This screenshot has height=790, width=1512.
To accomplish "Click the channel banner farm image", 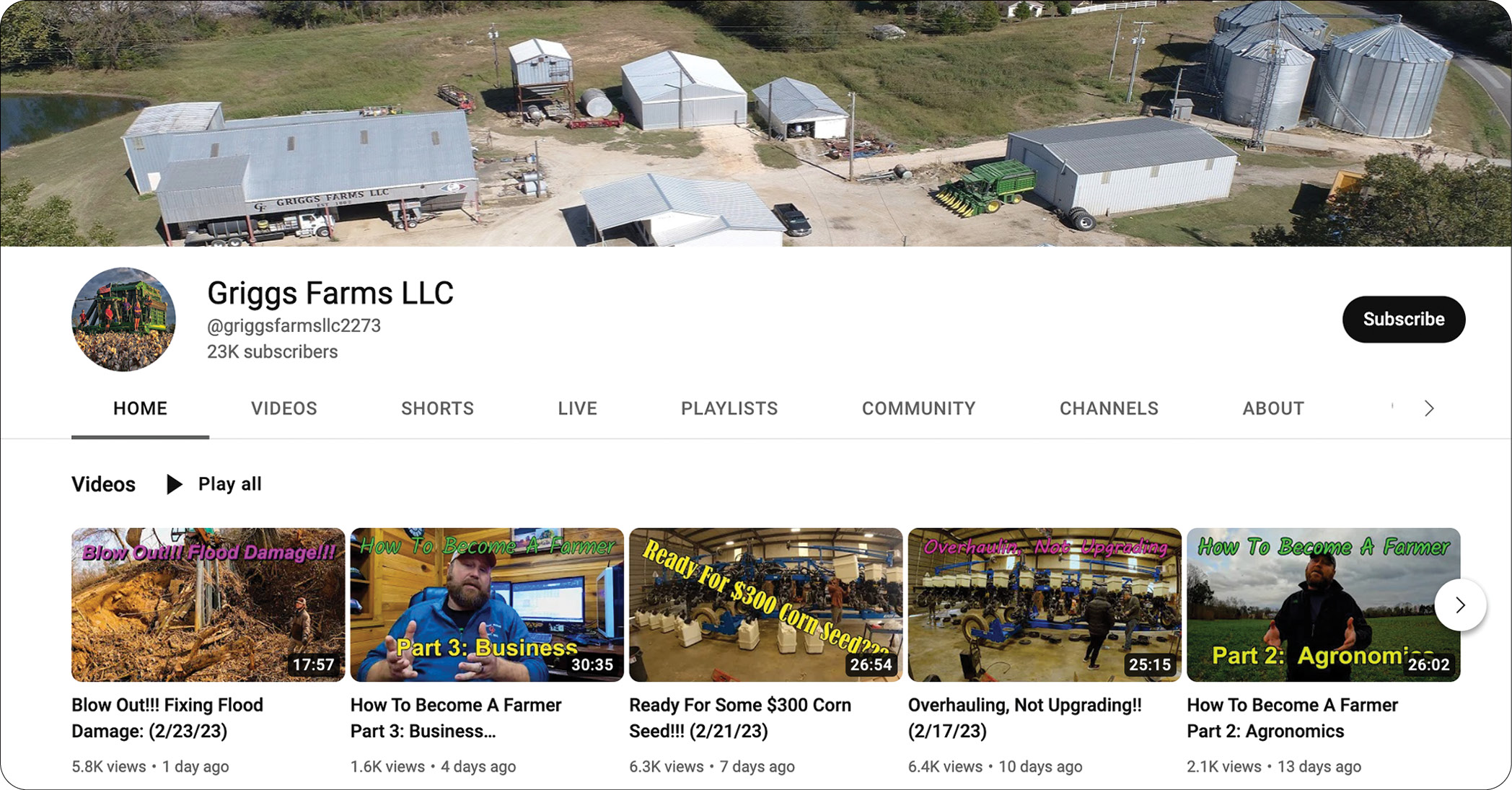I will pos(756,123).
